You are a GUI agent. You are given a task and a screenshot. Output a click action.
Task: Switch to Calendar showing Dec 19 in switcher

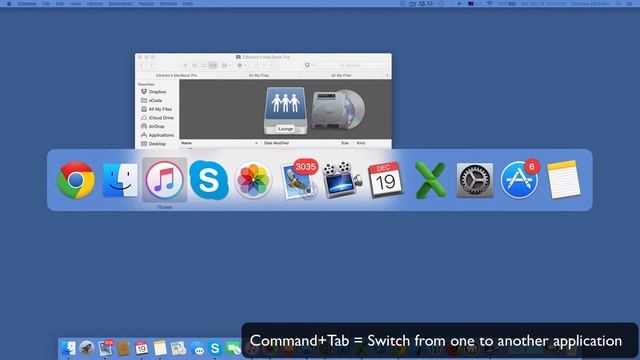386,180
